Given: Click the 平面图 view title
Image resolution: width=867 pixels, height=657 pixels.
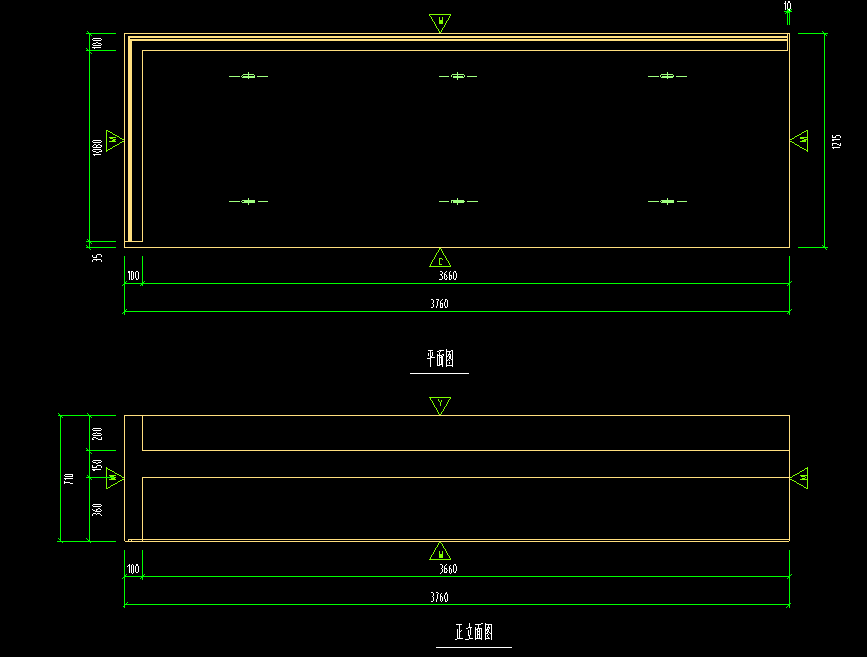Looking at the screenshot, I should point(440,358).
